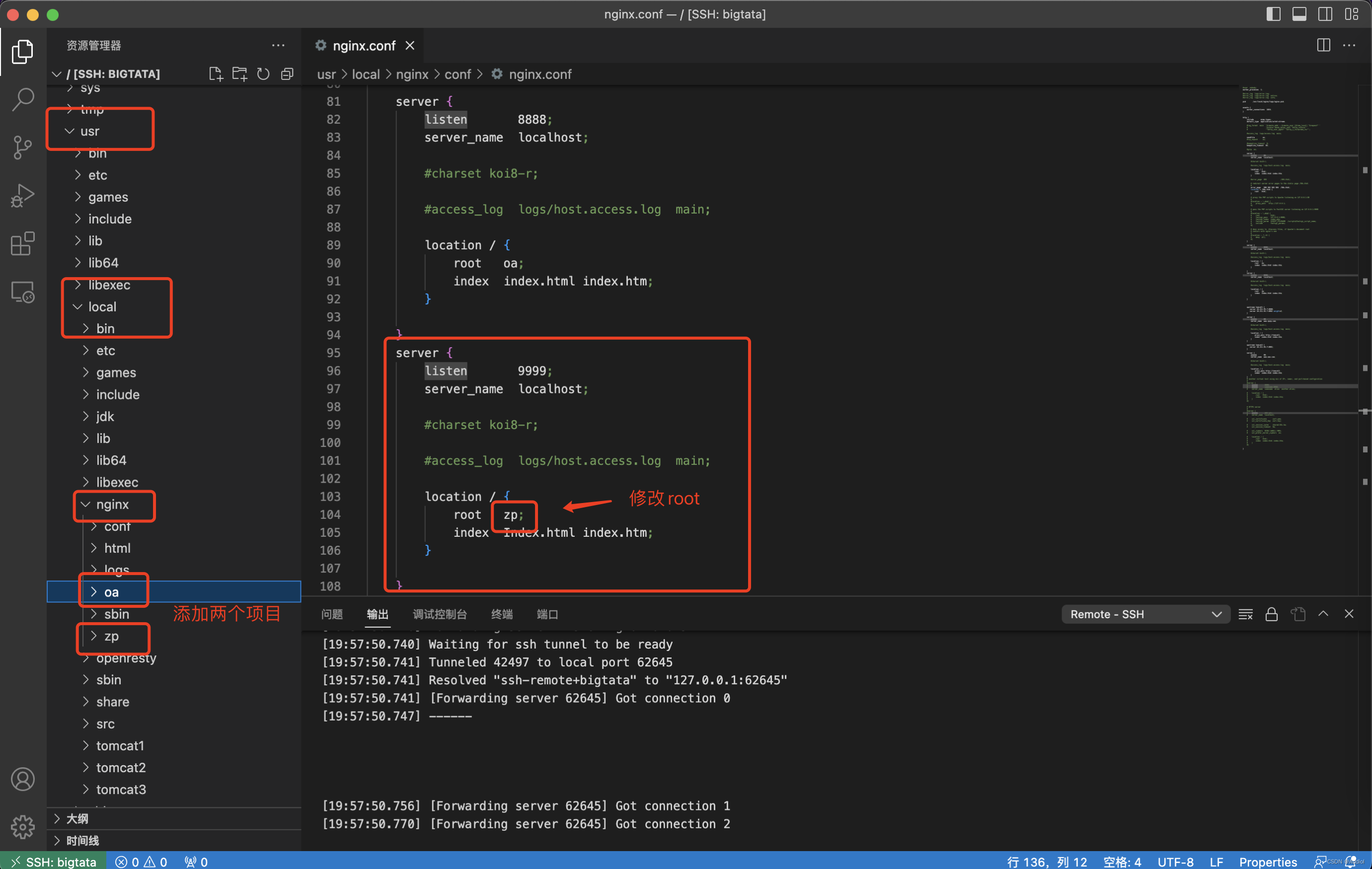Switch to the 问题 problems tab

pyautogui.click(x=332, y=614)
